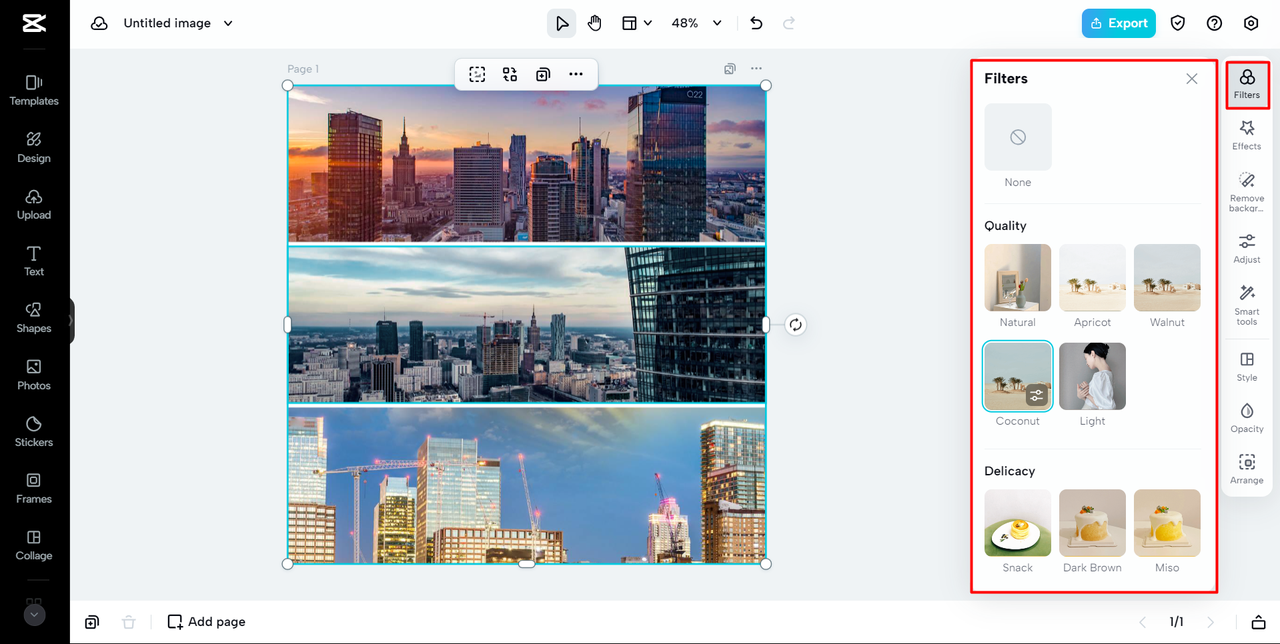Click the rotate handle beside the image
The height and width of the screenshot is (644, 1280).
pos(795,324)
